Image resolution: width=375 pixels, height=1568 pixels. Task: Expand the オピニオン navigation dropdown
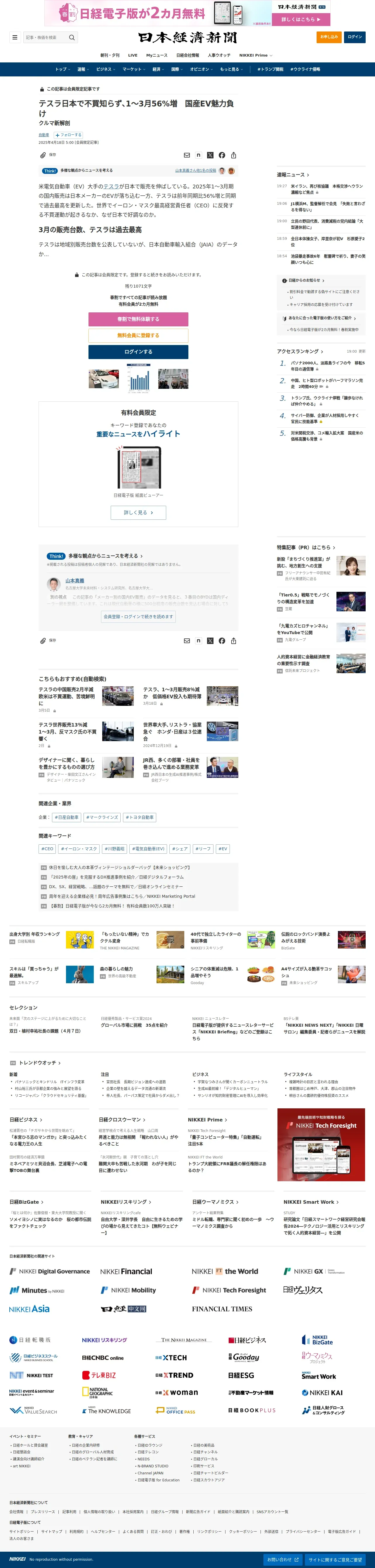click(202, 69)
